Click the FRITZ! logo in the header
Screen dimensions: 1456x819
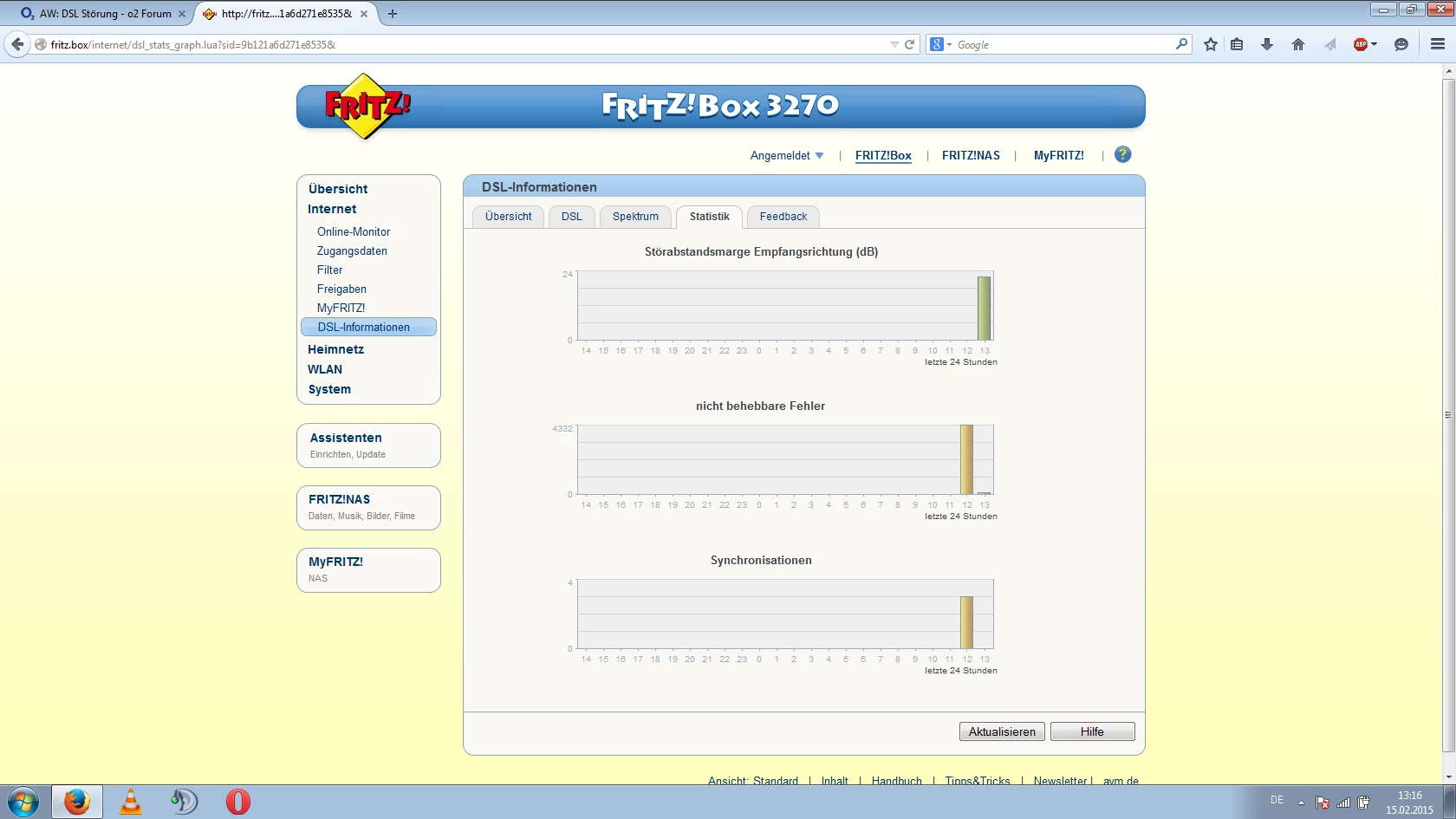367,106
